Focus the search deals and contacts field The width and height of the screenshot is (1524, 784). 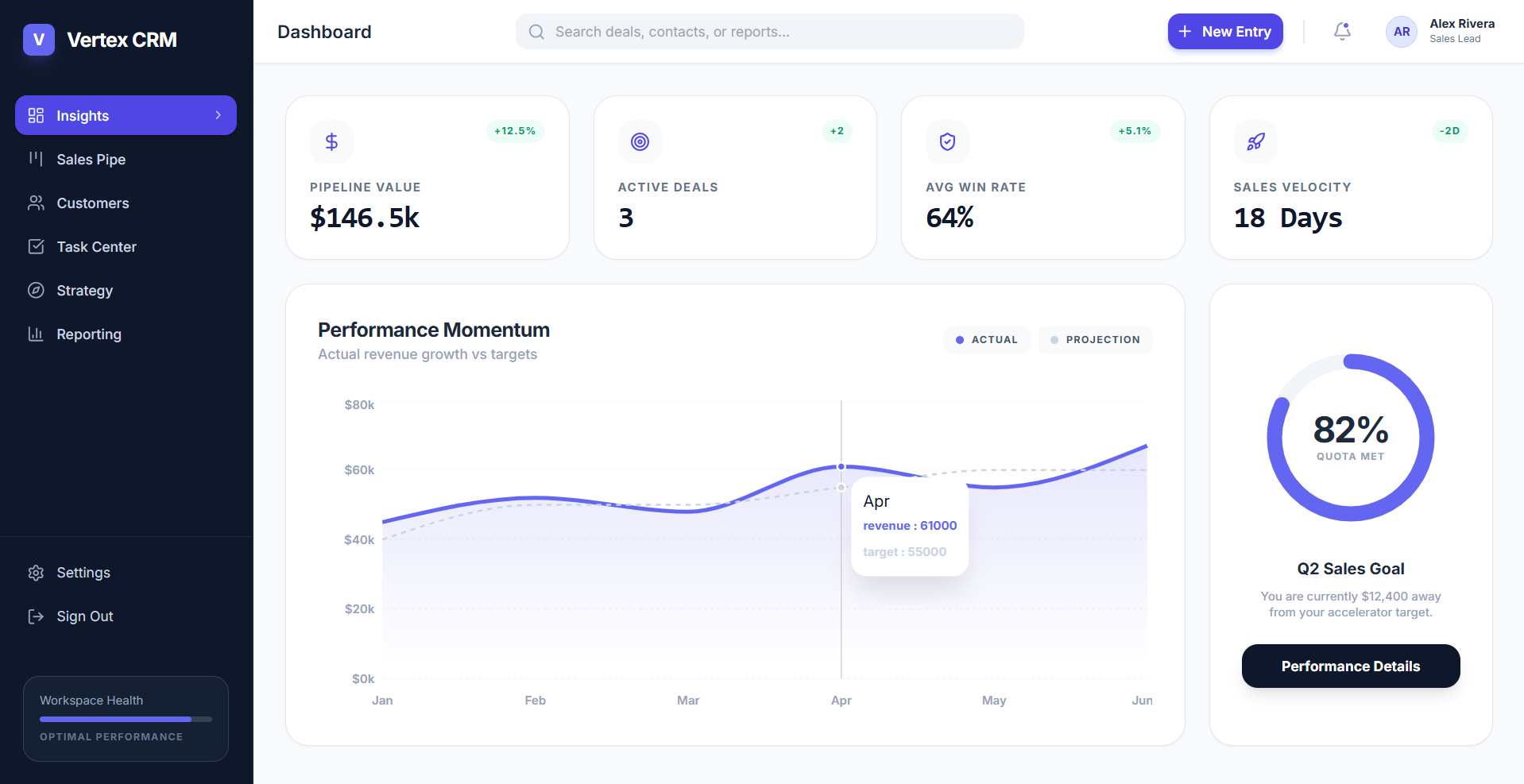point(769,32)
